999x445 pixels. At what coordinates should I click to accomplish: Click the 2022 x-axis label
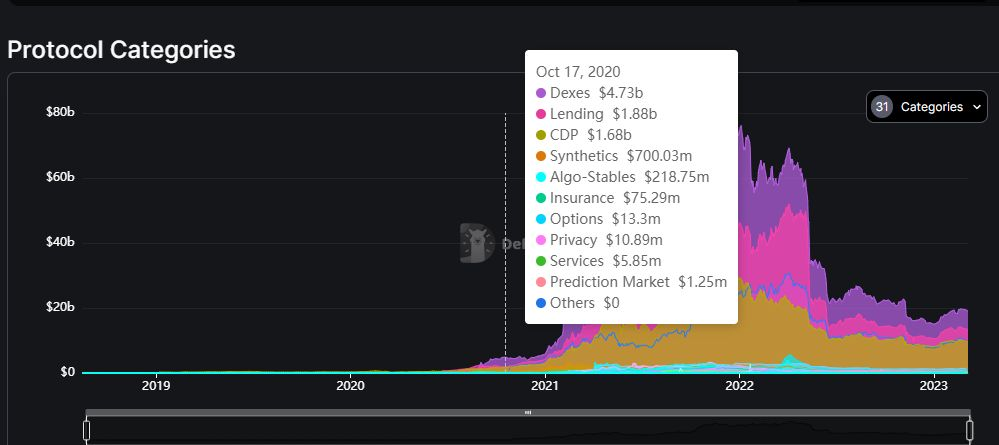click(x=740, y=386)
